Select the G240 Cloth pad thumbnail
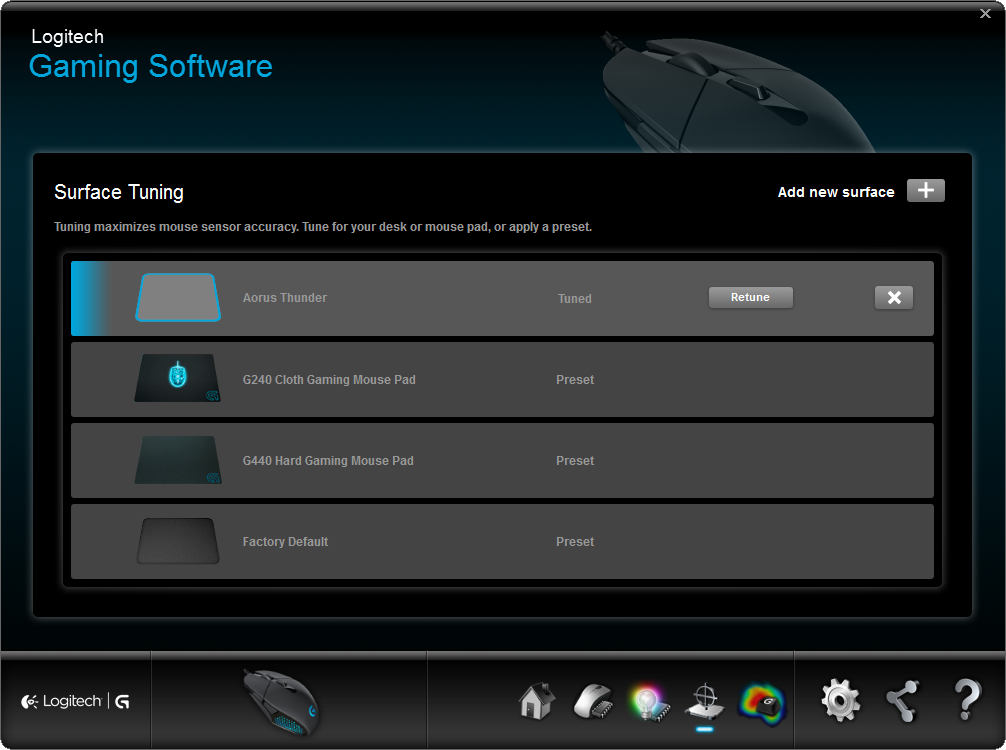 [178, 379]
